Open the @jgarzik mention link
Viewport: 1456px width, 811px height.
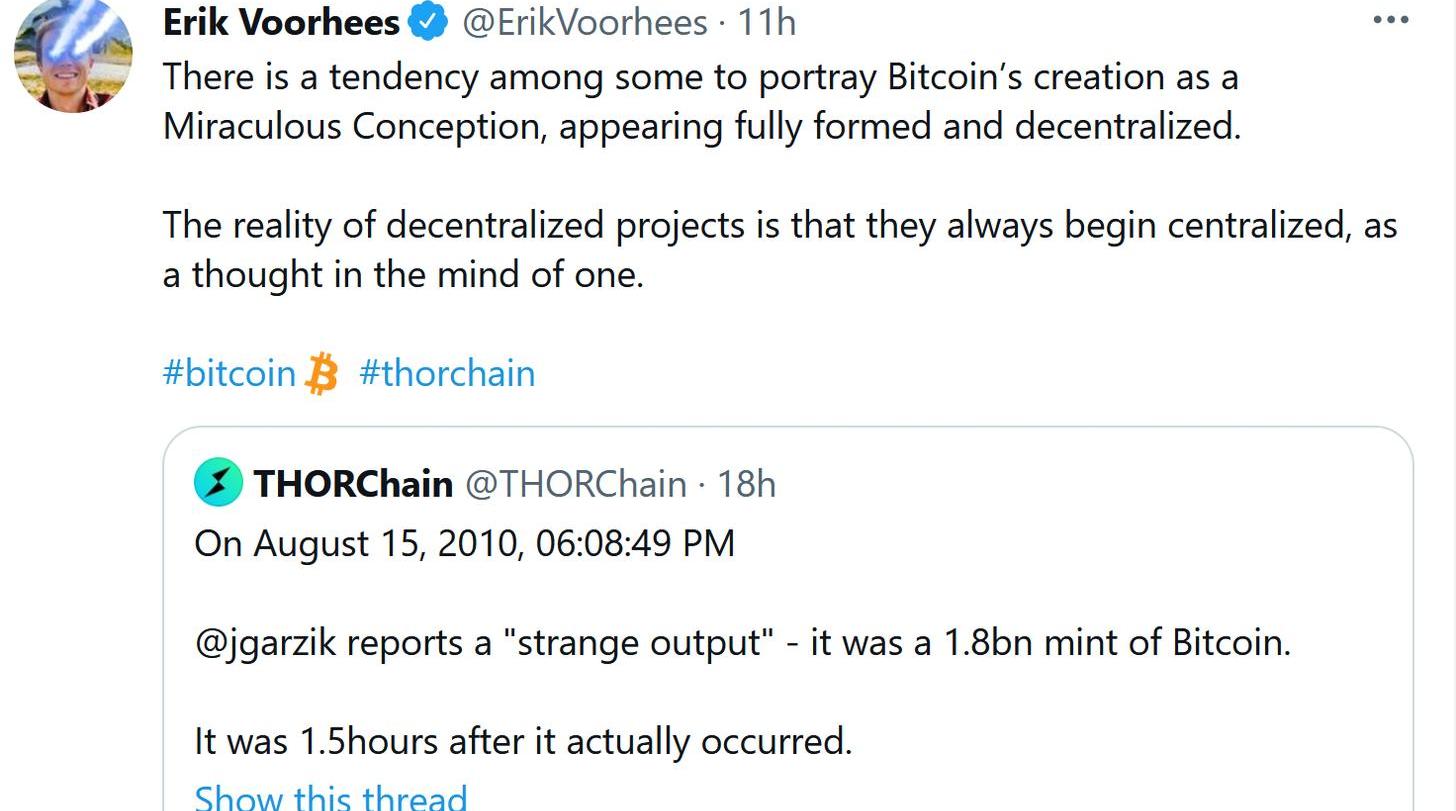pos(265,642)
